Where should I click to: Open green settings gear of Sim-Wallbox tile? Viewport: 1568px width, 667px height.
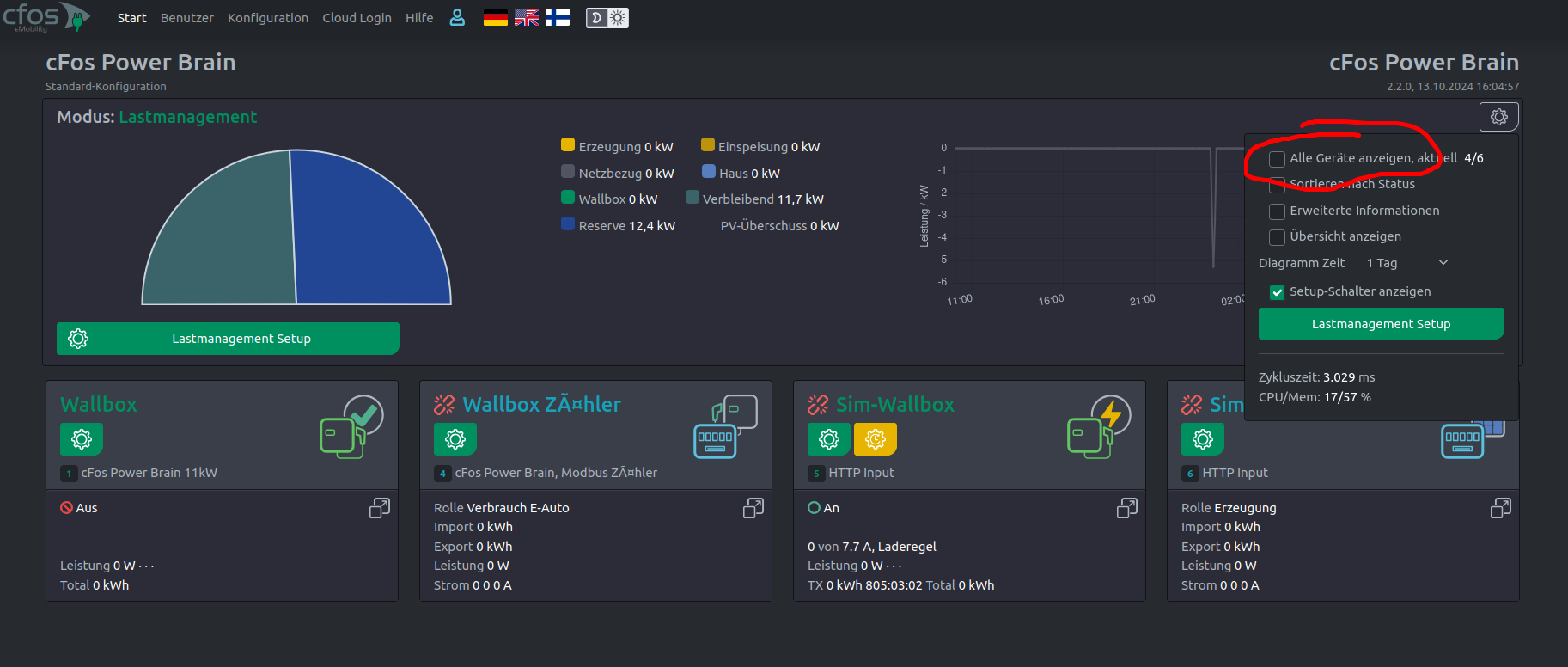click(829, 439)
